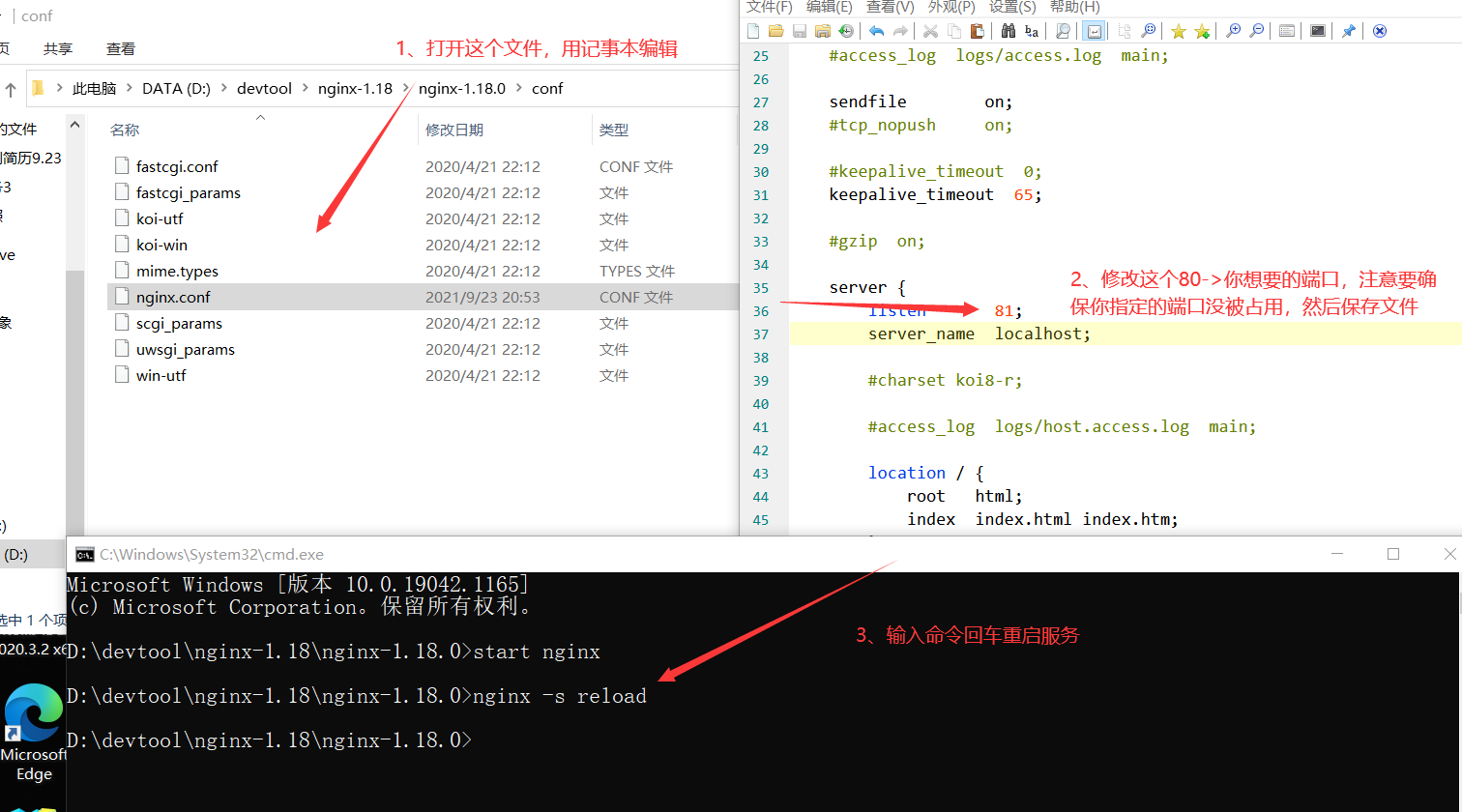
Task: Expand the chevron after devtool in address bar
Action: tap(305, 89)
